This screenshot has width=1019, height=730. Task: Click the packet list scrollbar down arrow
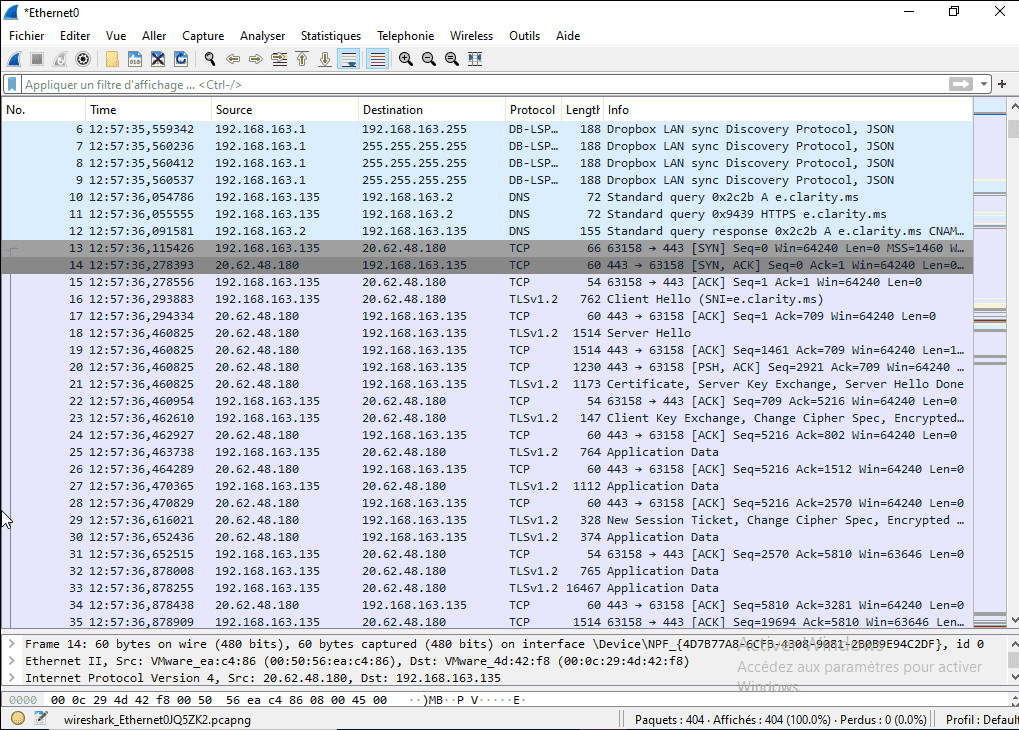coord(1013,620)
